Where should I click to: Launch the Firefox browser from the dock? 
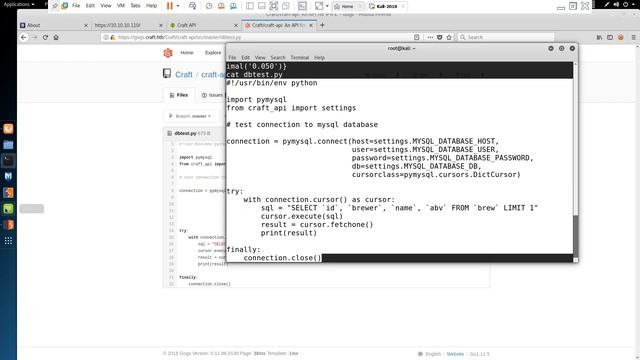point(8,129)
